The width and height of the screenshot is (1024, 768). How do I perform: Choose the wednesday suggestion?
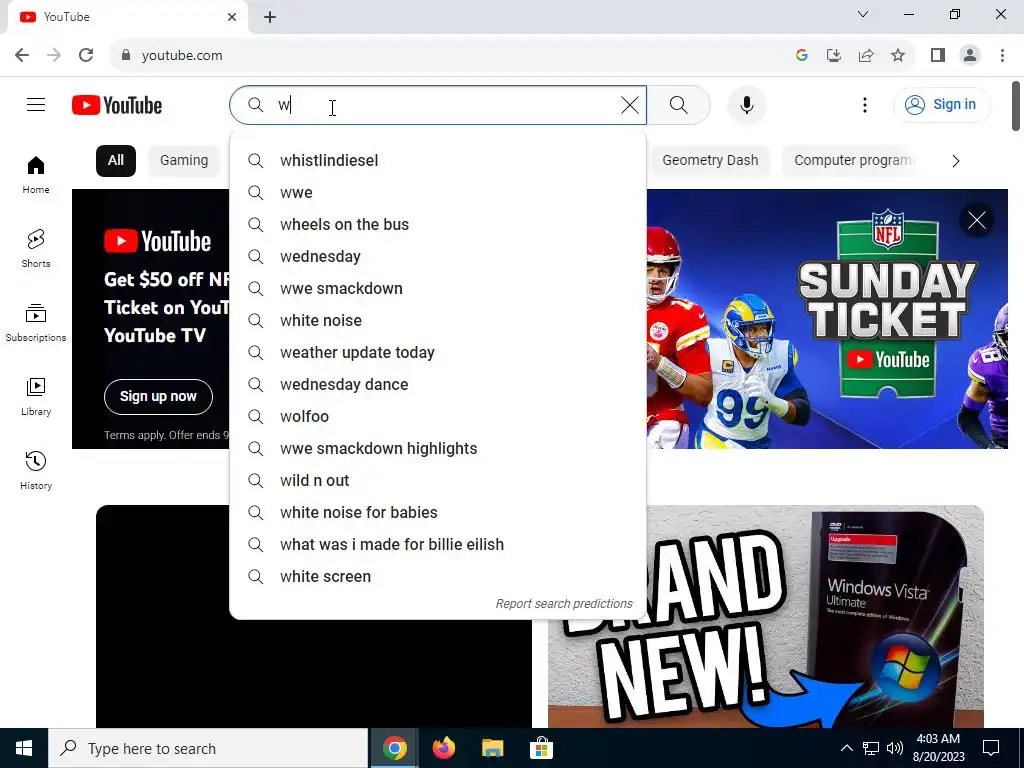[x=438, y=257]
